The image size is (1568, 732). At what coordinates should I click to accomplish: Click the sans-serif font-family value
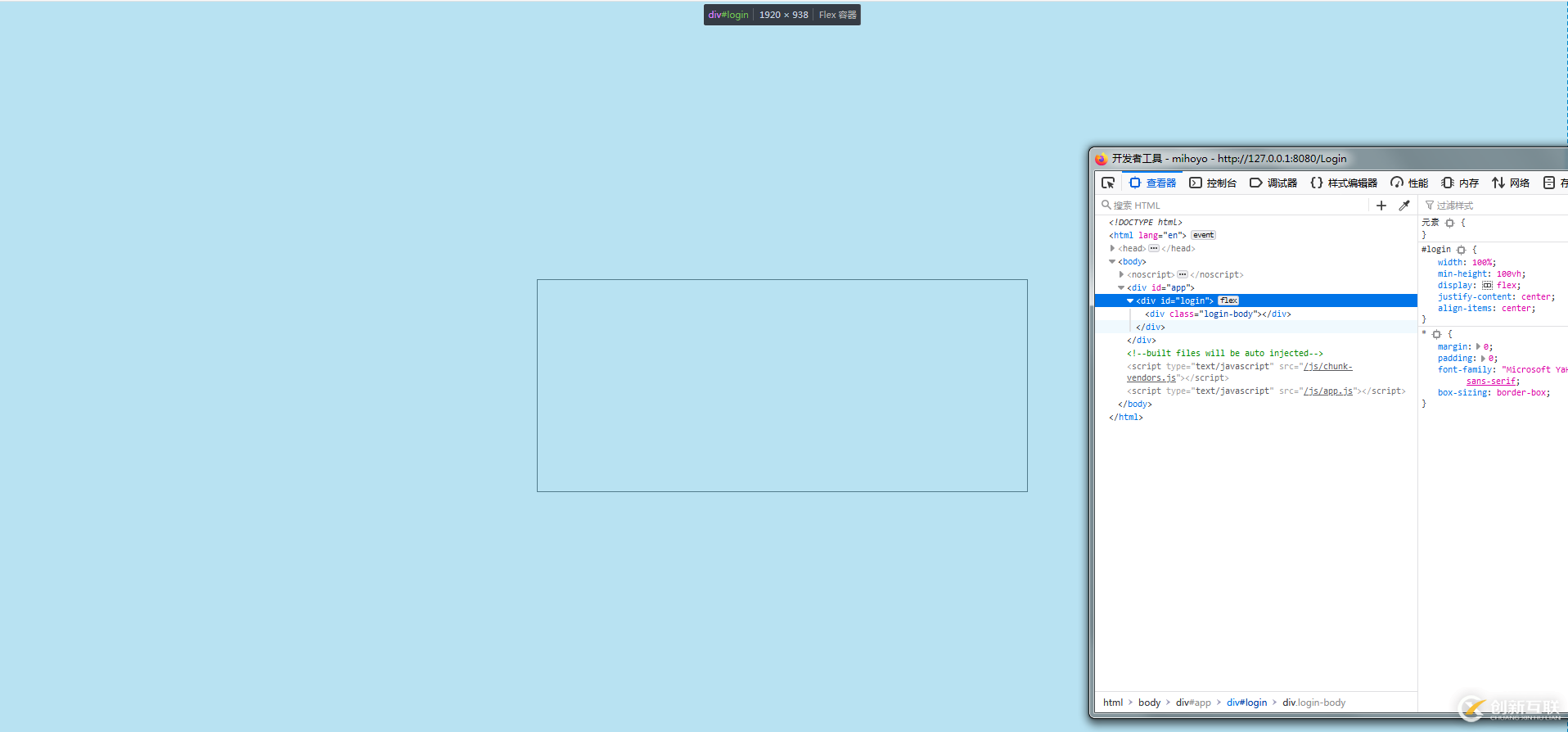(1491, 382)
